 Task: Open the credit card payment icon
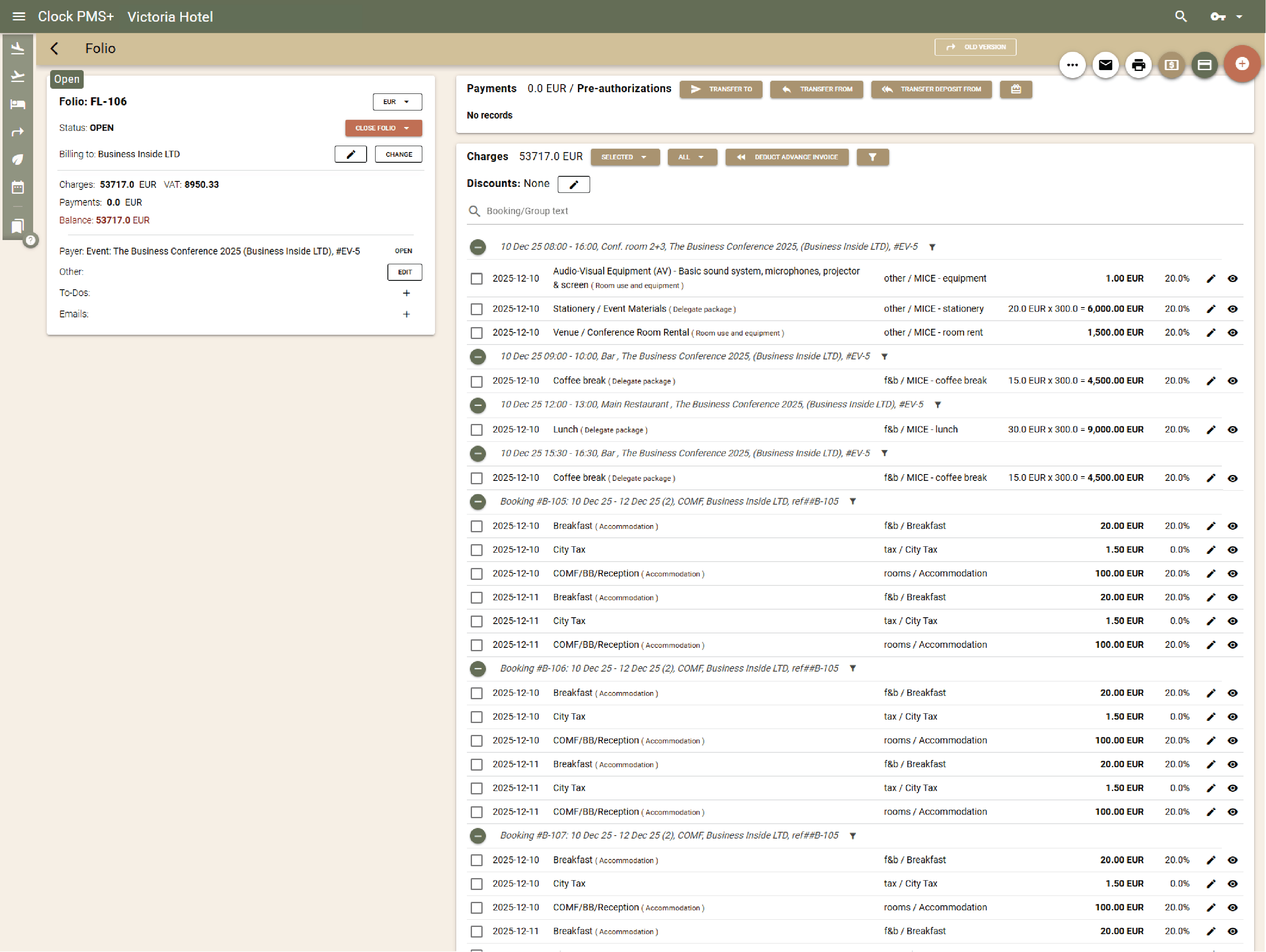(x=1204, y=65)
